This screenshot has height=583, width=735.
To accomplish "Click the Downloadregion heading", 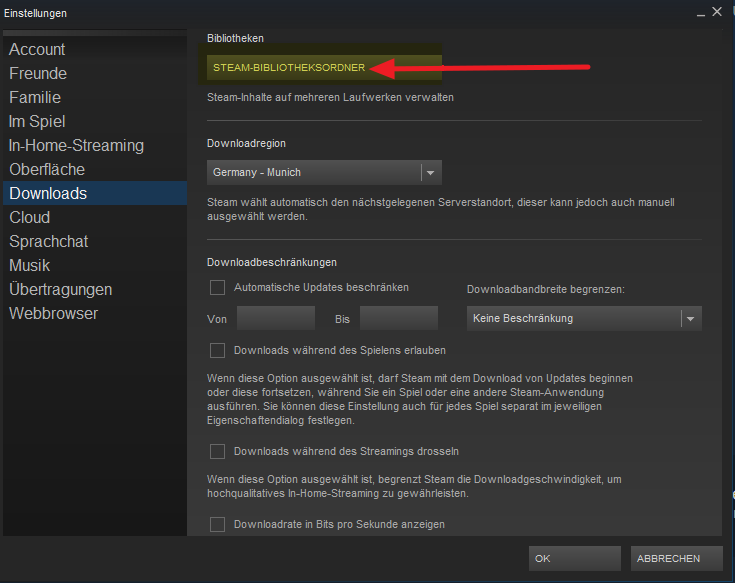I will click(x=246, y=143).
